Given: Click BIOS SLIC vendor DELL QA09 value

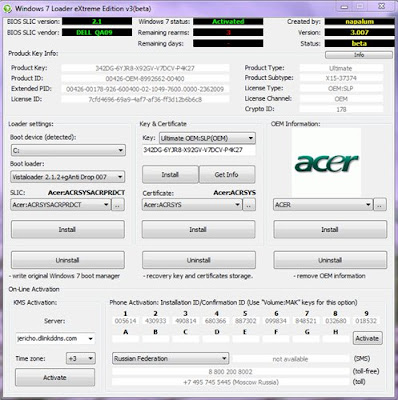Looking at the screenshot, I should click(97, 33).
